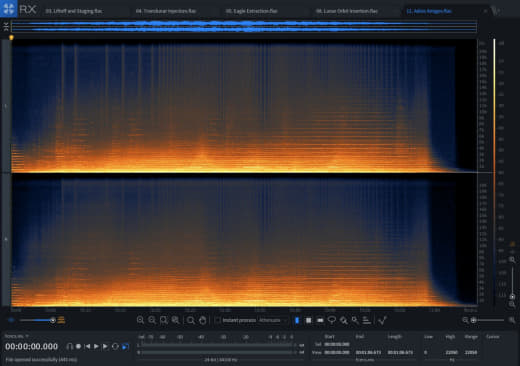Click the Play button in transport
Viewport: 520px width, 366px height.
click(96, 347)
